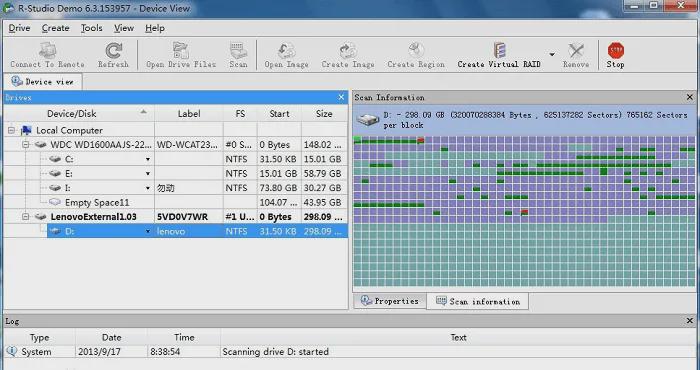Open the View menu
This screenshot has width=700, height=370.
[124, 28]
